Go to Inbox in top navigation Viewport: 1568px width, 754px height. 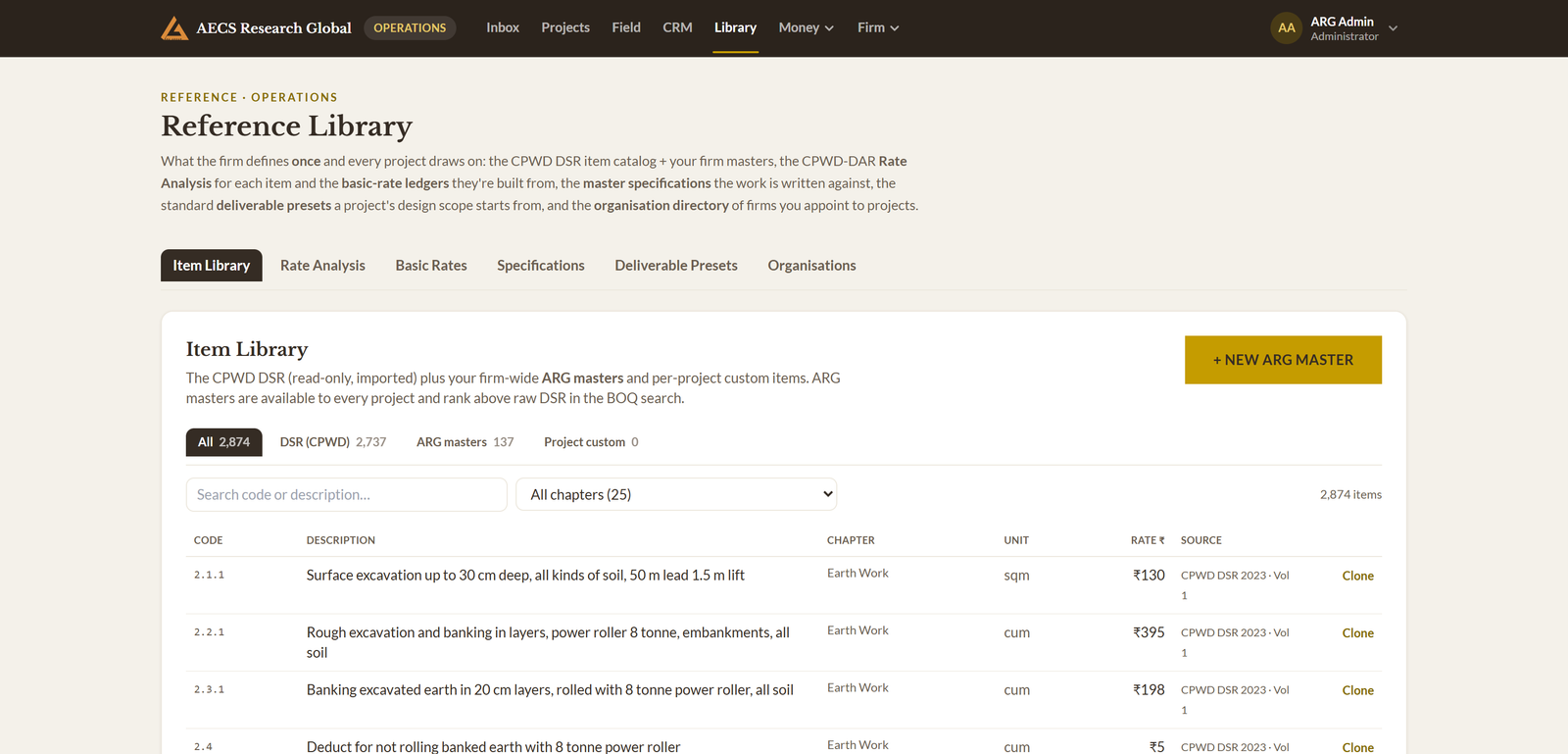point(503,27)
